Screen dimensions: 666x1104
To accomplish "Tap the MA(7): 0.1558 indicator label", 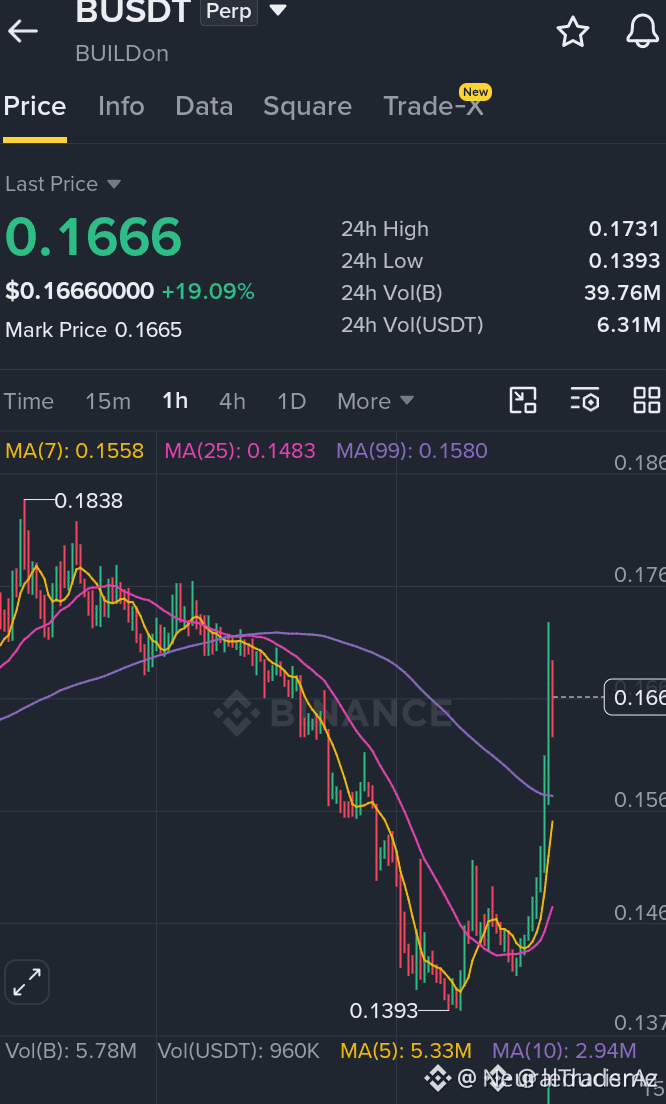I will click(75, 451).
